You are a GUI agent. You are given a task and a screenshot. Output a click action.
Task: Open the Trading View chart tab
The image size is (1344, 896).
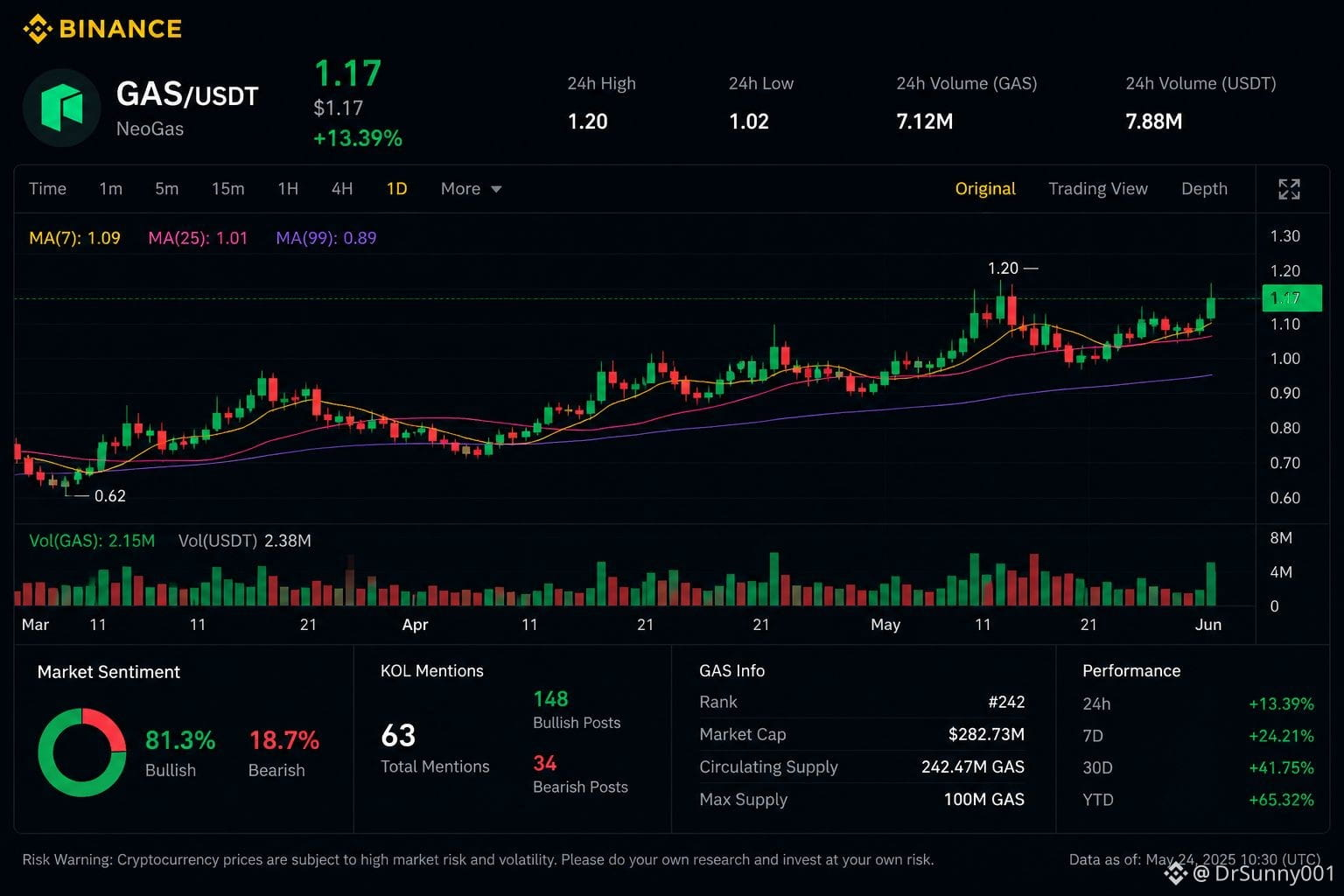(1098, 189)
